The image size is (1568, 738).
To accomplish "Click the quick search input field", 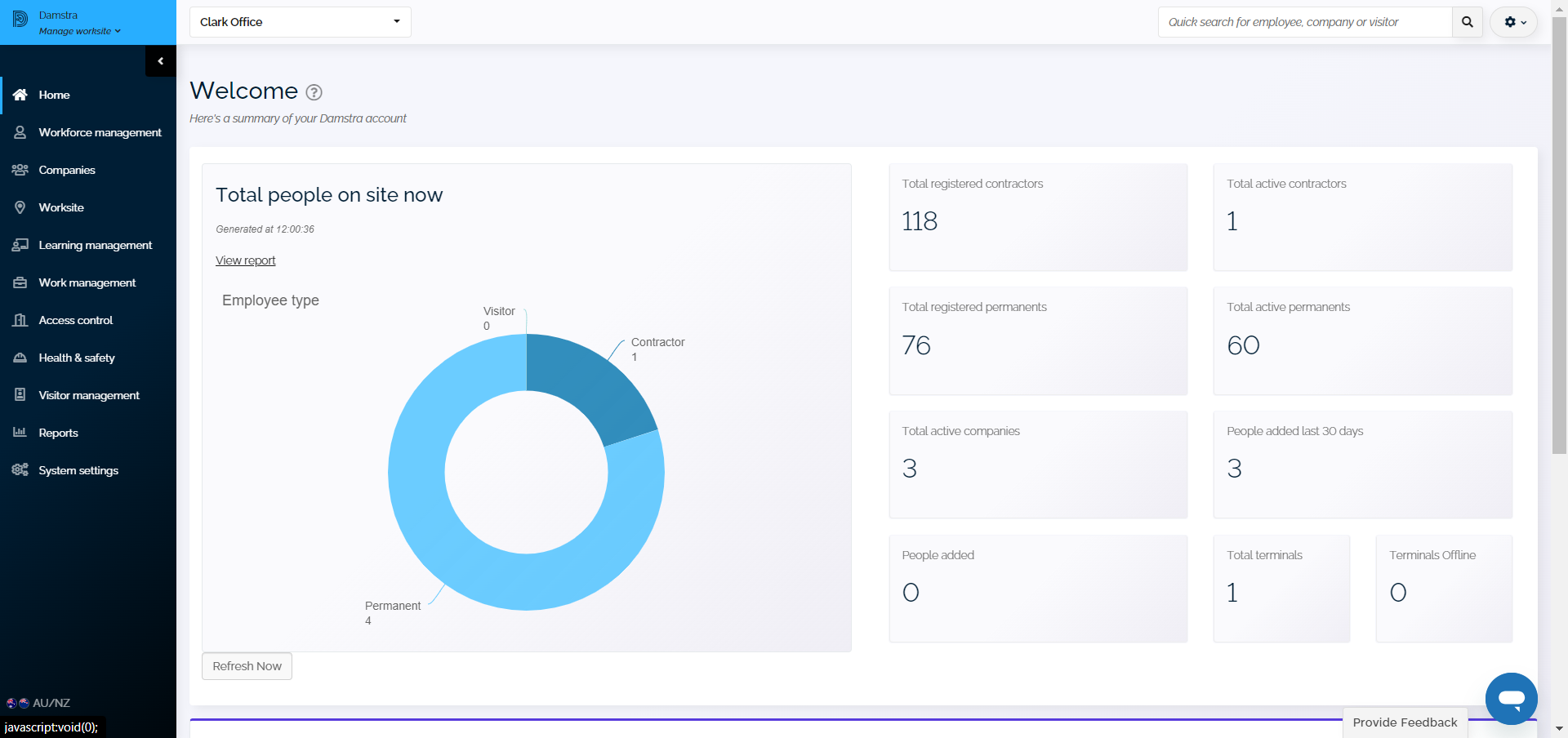I will (x=1304, y=22).
